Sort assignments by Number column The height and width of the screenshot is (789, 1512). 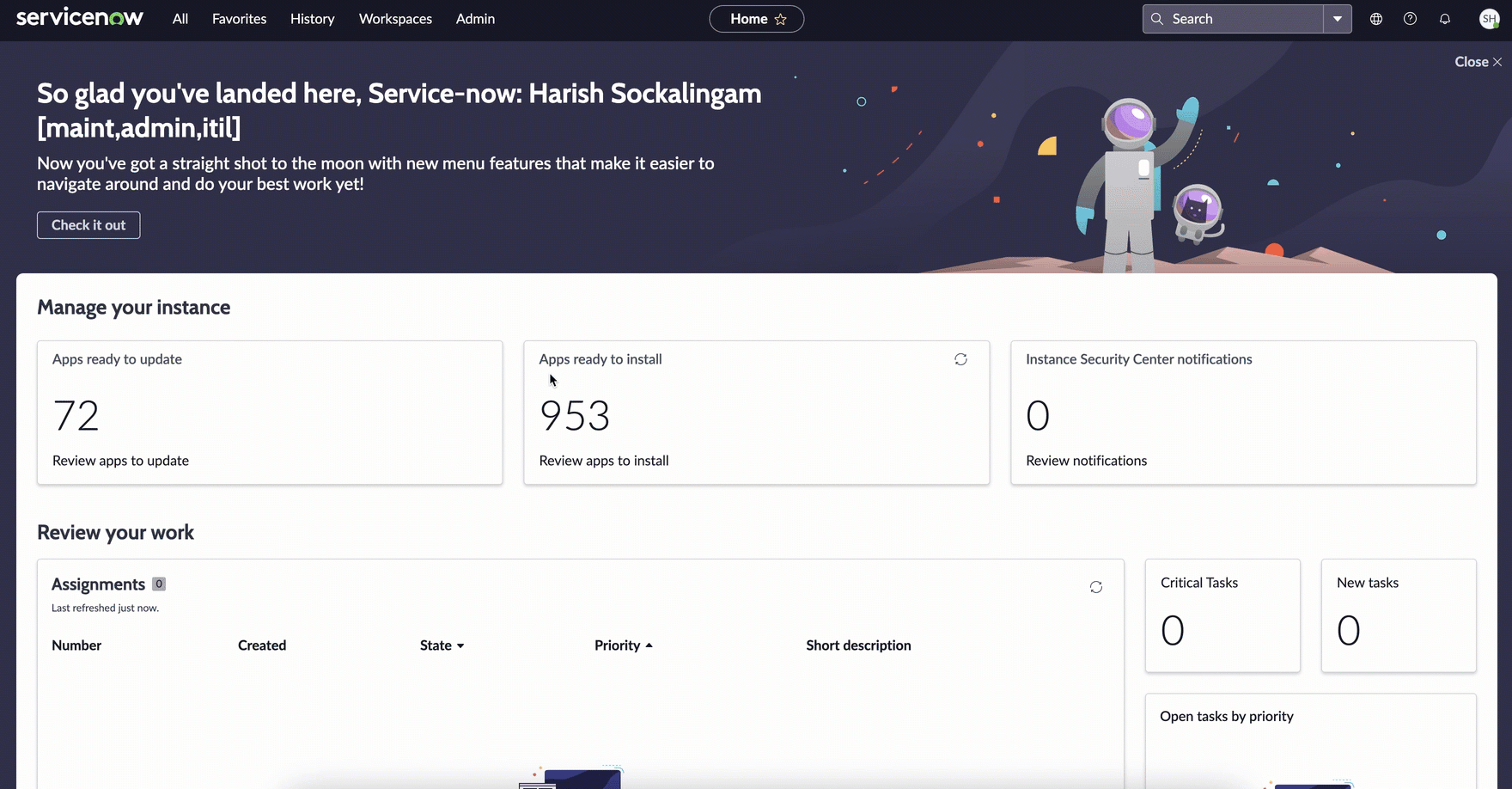point(76,645)
